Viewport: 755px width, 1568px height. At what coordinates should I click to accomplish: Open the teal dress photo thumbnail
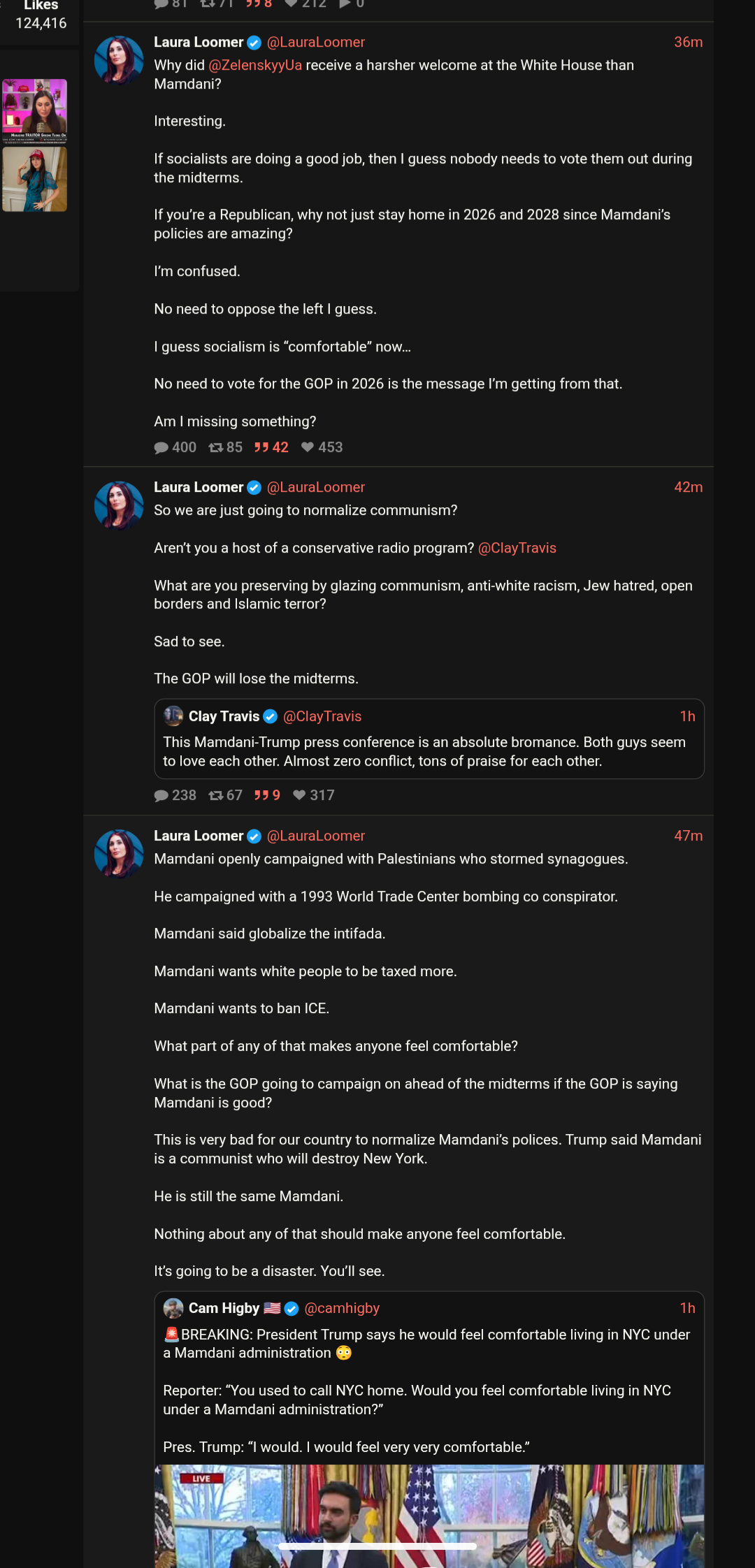click(x=35, y=180)
